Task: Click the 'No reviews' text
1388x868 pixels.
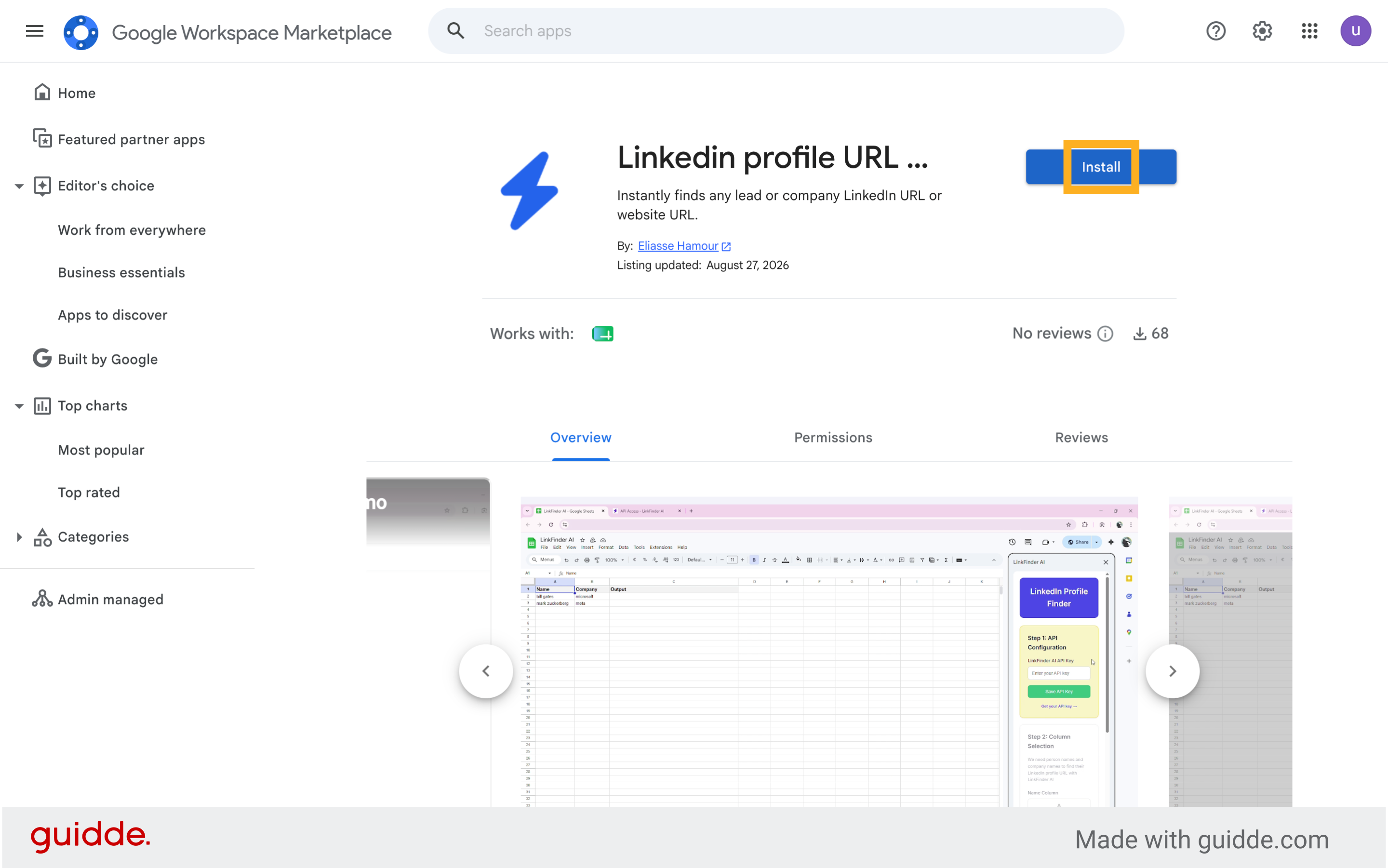Action: pyautogui.click(x=1052, y=334)
